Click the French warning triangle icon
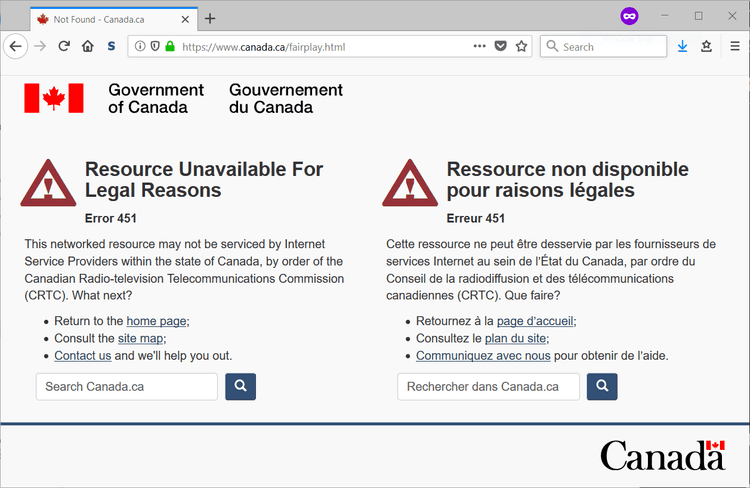This screenshot has width=750, height=488. coord(410,183)
